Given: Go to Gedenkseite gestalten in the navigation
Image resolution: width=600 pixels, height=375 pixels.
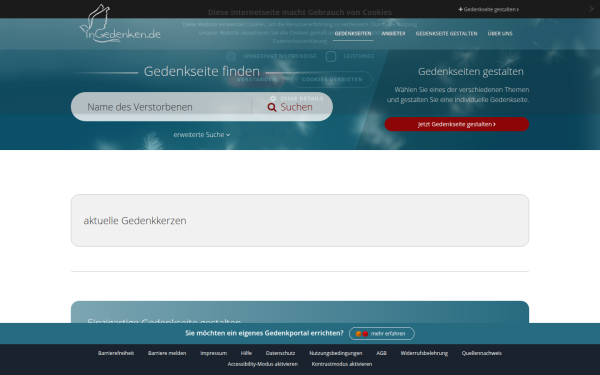Looking at the screenshot, I should pyautogui.click(x=446, y=34).
